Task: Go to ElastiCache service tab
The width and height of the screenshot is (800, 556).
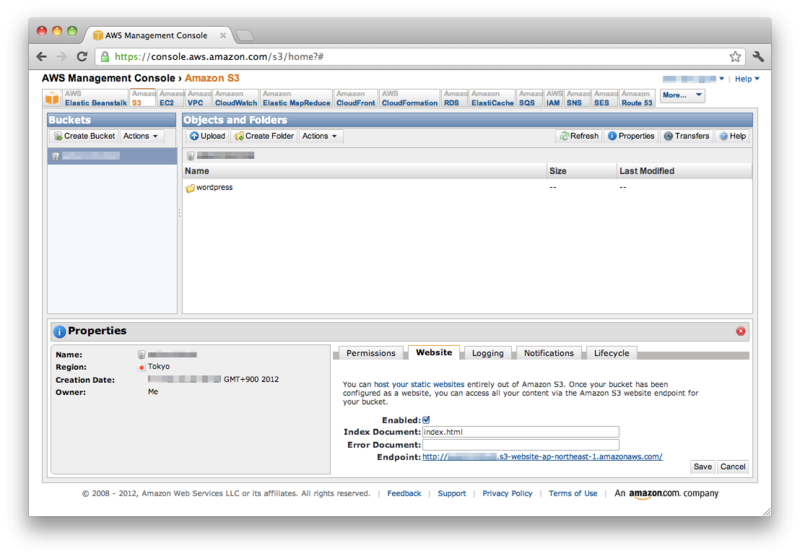Action: [x=492, y=98]
